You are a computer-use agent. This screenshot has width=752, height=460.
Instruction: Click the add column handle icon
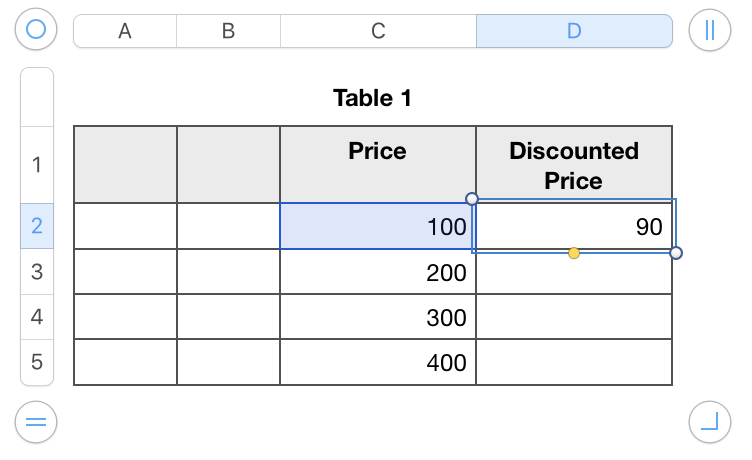click(x=710, y=30)
